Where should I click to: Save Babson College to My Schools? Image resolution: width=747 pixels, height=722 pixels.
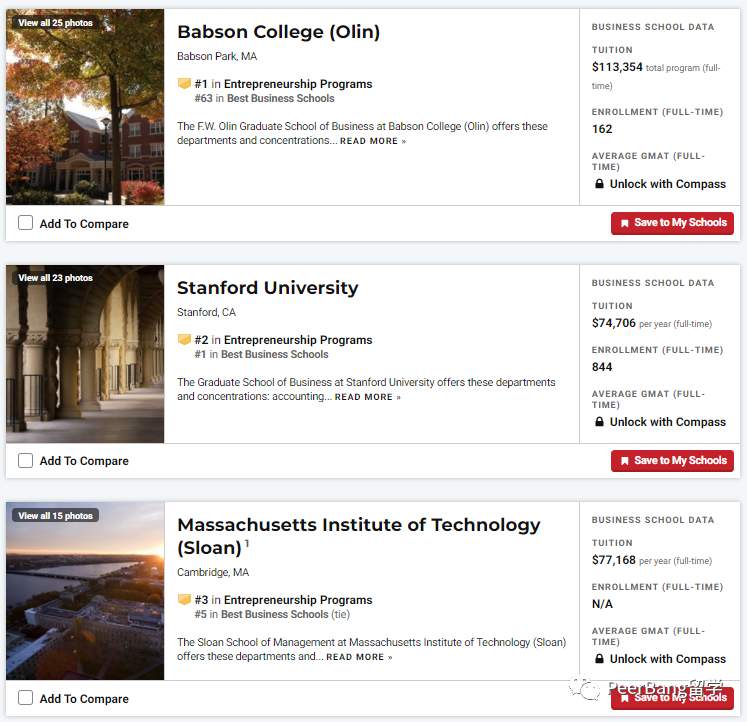click(672, 223)
